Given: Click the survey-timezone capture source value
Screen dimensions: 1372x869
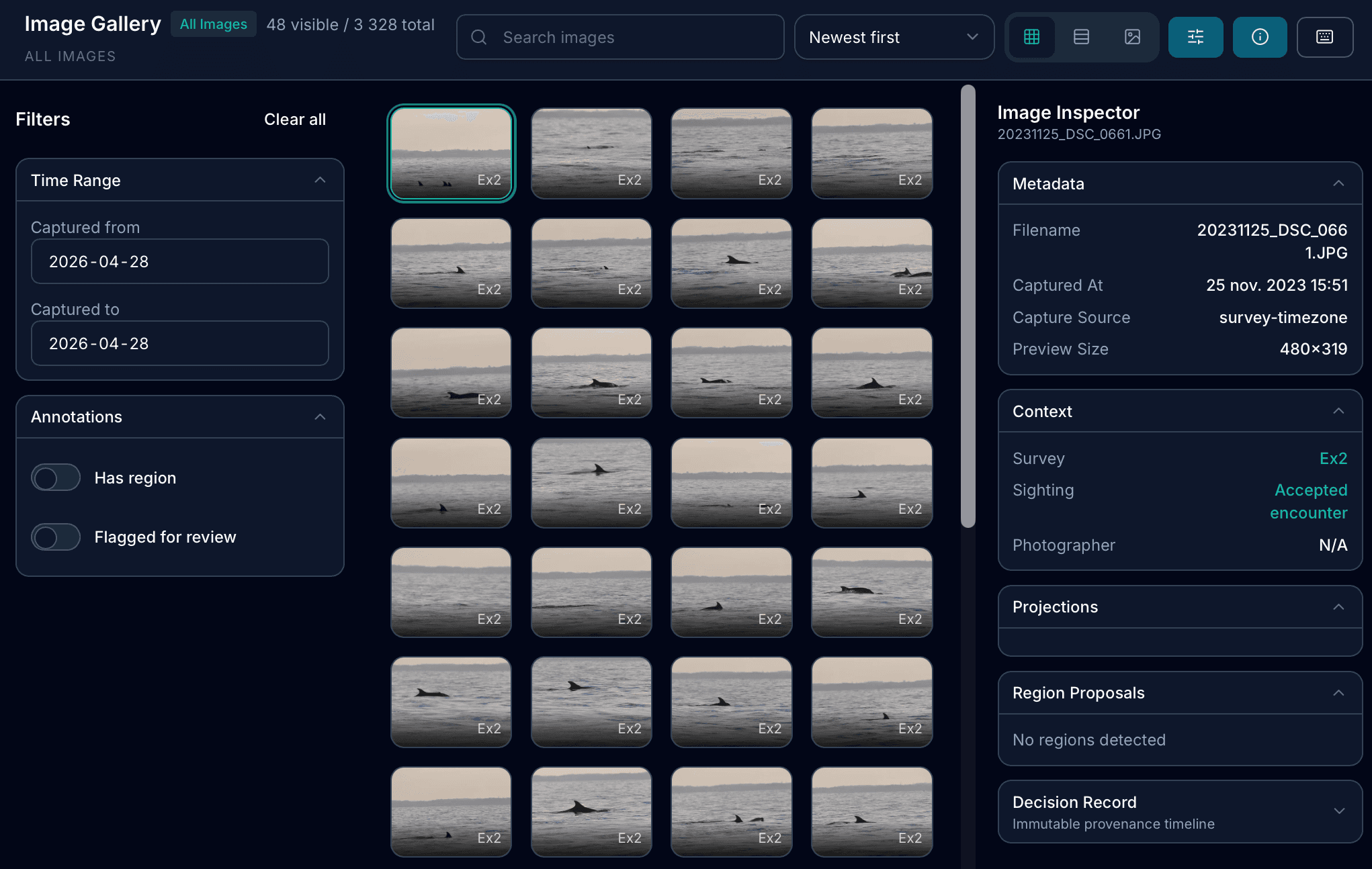Looking at the screenshot, I should click(1283, 318).
